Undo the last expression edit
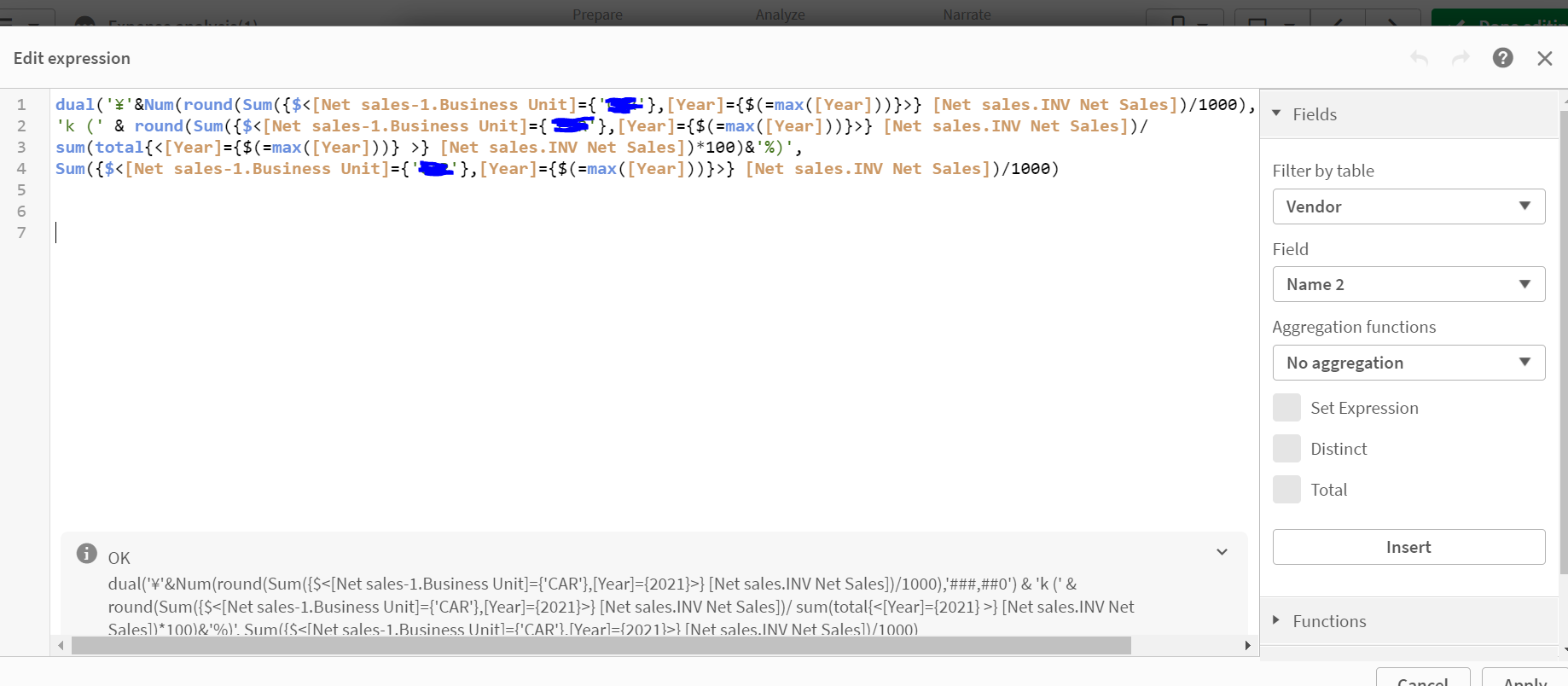This screenshot has width=1568, height=686. click(1420, 58)
